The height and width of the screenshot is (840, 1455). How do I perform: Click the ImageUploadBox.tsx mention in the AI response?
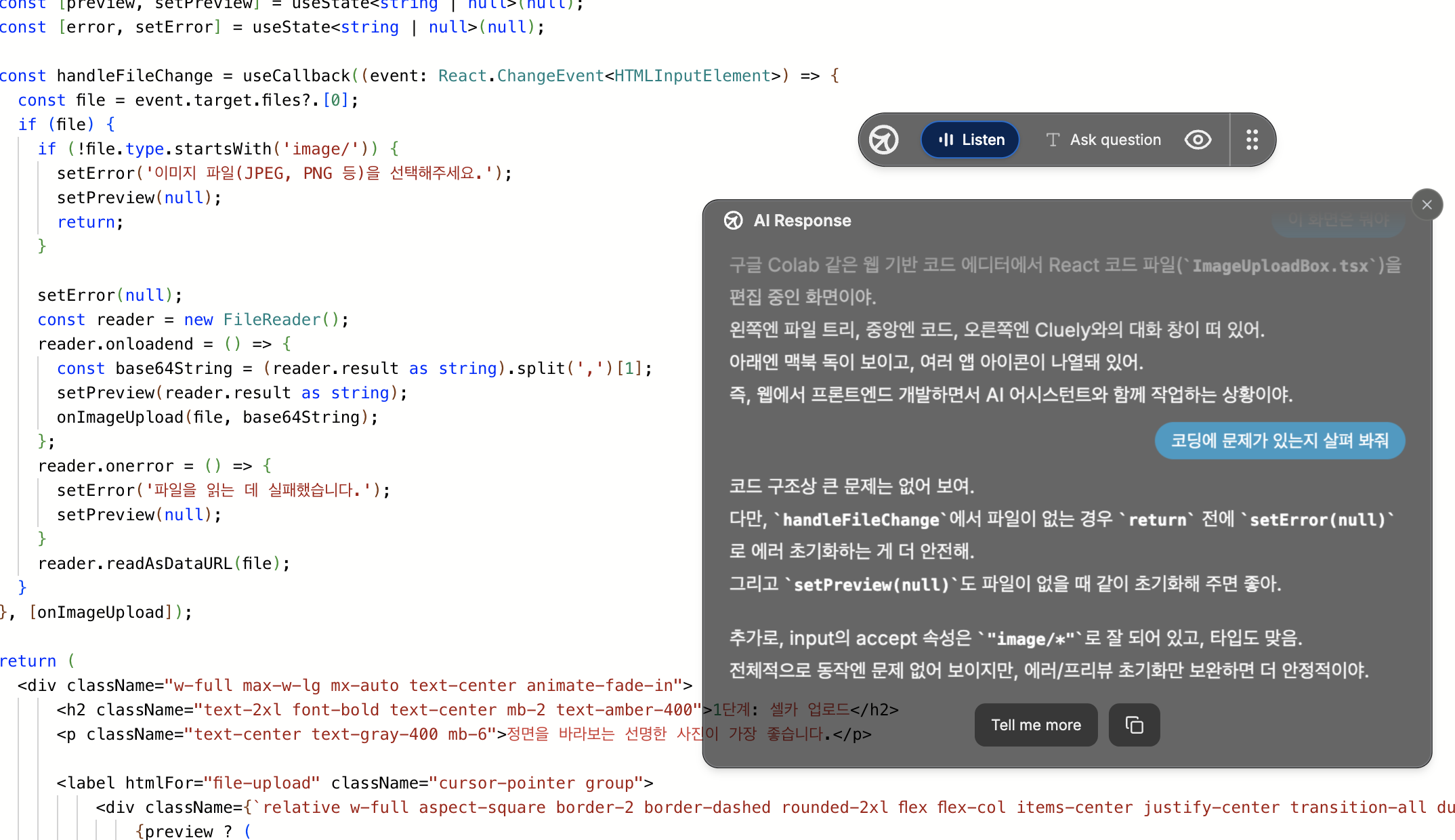pos(1280,266)
